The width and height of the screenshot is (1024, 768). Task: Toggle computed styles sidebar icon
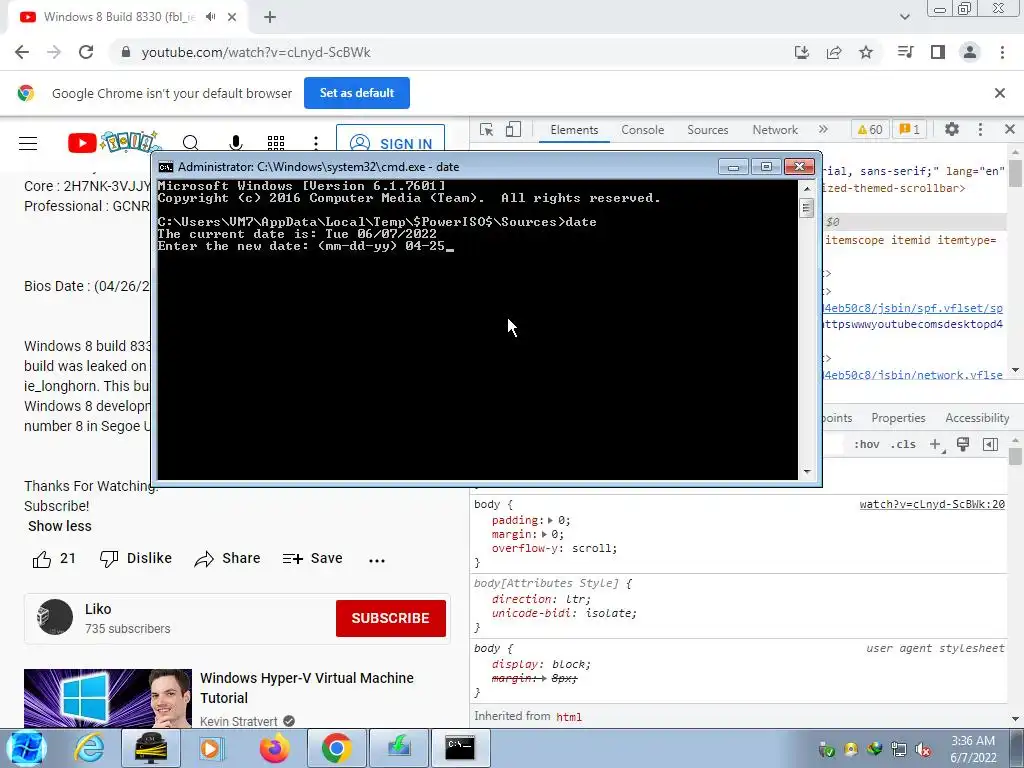coord(990,445)
